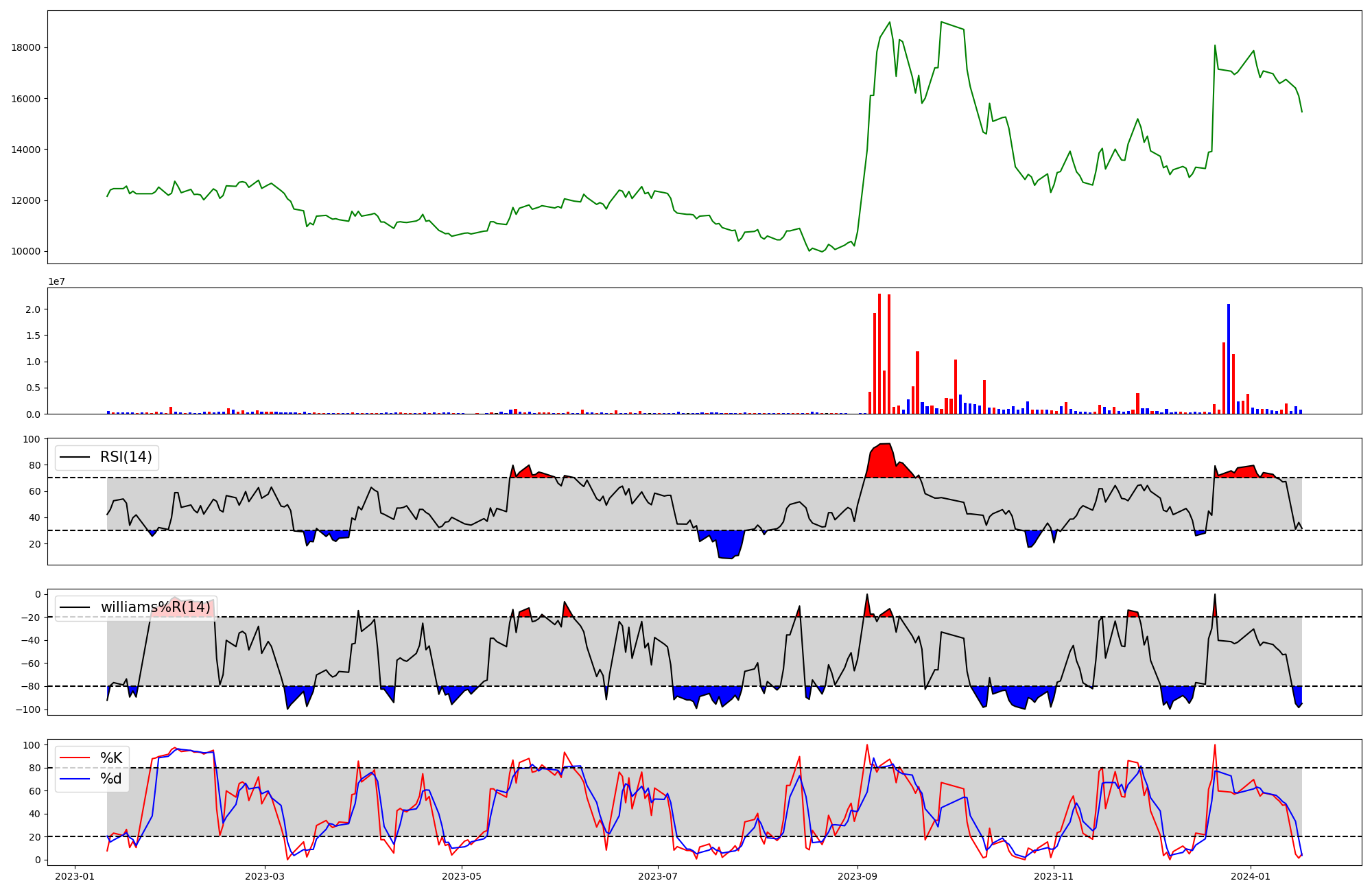1372x892 pixels.
Task: Click the 2023-01 x-axis date label
Action: (x=74, y=876)
